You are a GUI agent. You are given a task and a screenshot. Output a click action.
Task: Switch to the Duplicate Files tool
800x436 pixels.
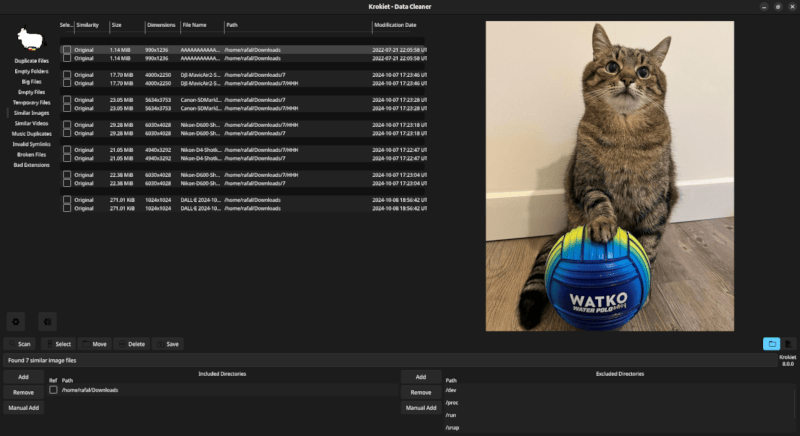pos(31,61)
